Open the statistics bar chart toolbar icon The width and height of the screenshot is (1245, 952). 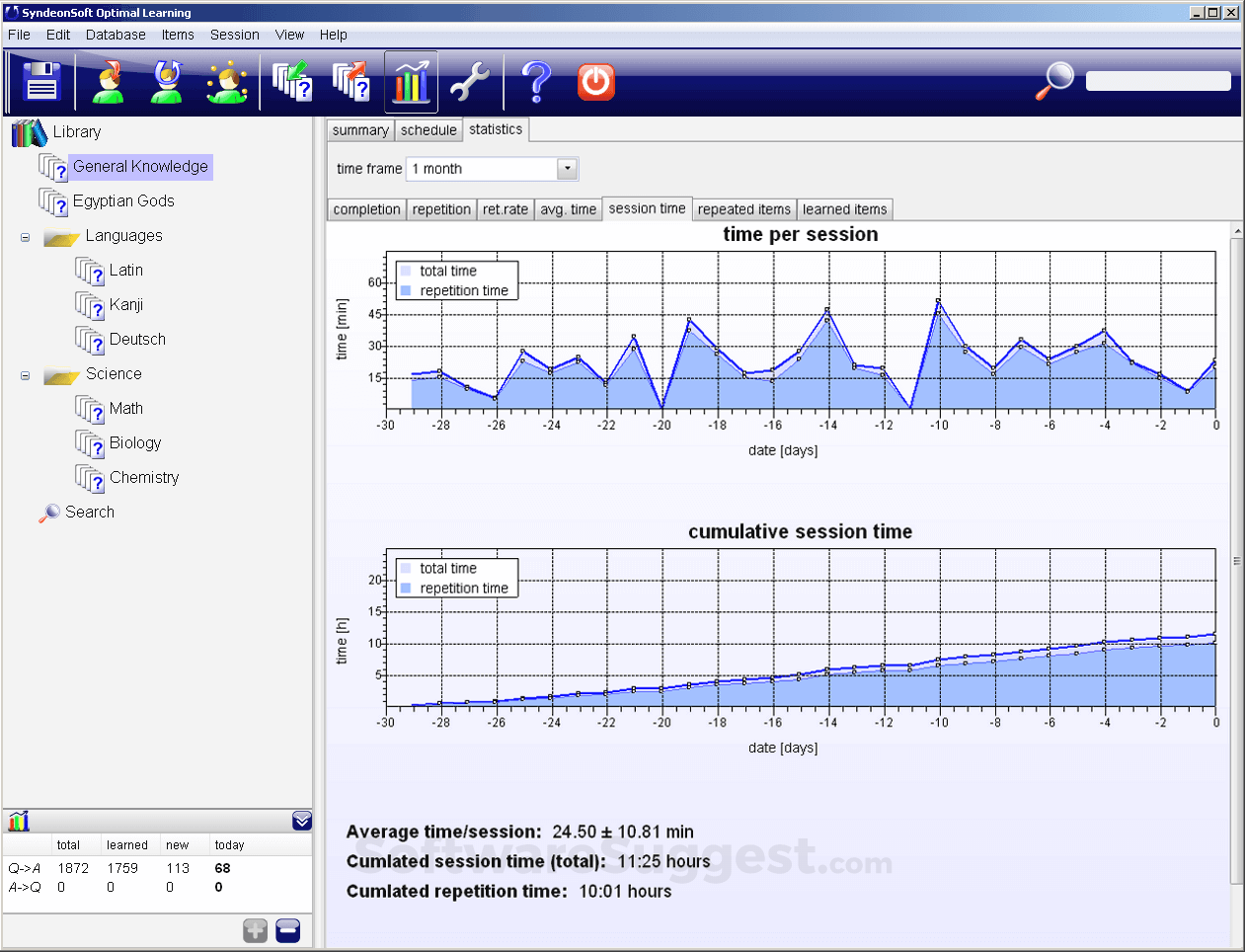pos(411,82)
